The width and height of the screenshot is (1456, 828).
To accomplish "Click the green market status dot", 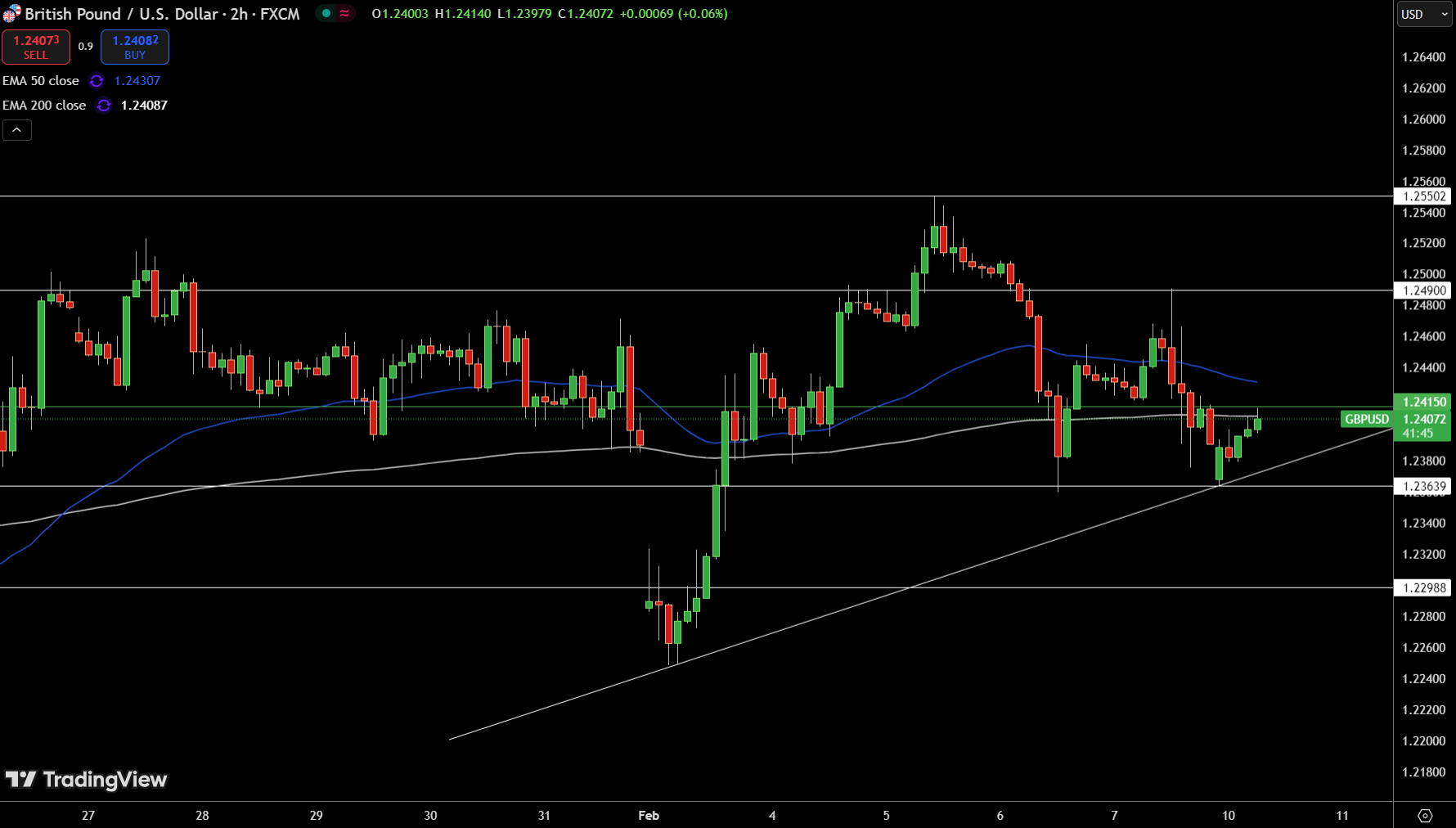I will [326, 13].
